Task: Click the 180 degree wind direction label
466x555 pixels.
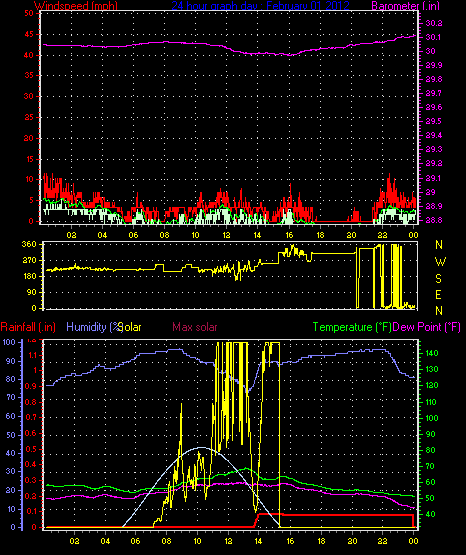Action: click(29, 276)
